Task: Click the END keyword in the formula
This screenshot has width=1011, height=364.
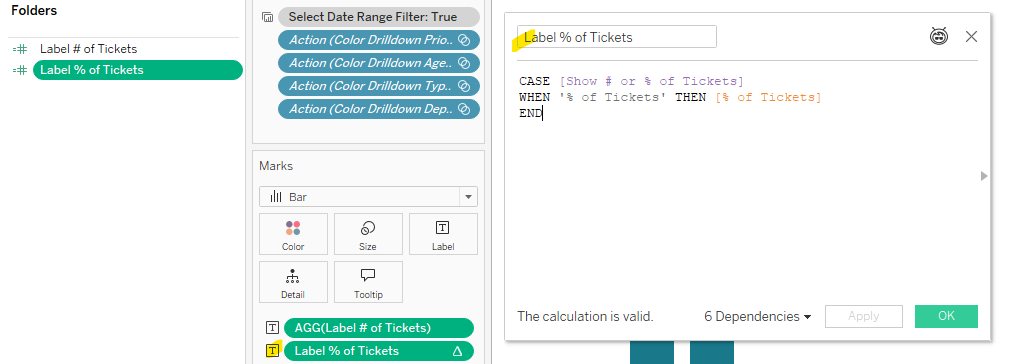Action: pos(530,113)
